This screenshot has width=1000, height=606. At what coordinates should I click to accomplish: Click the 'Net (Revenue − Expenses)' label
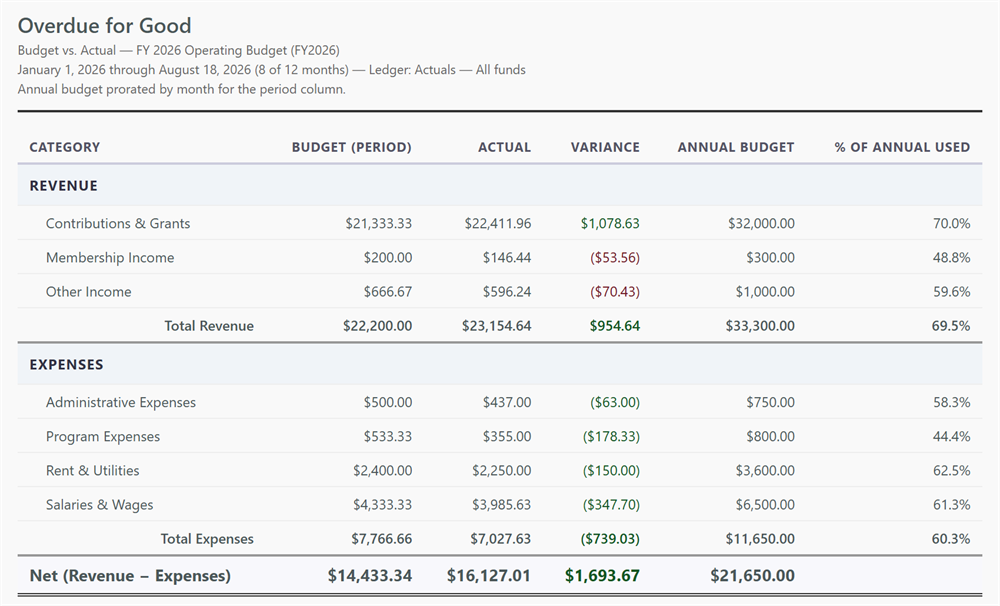(x=130, y=575)
